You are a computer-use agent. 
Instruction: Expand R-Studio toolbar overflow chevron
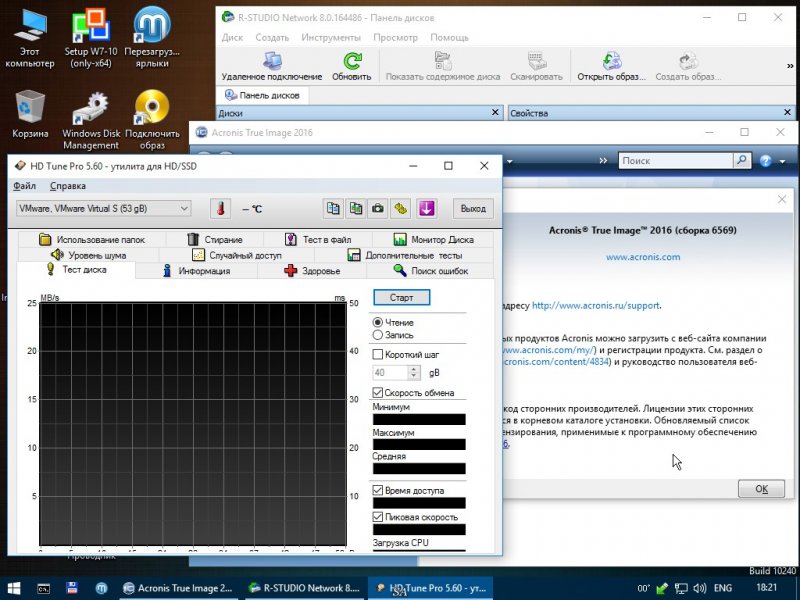[x=790, y=66]
